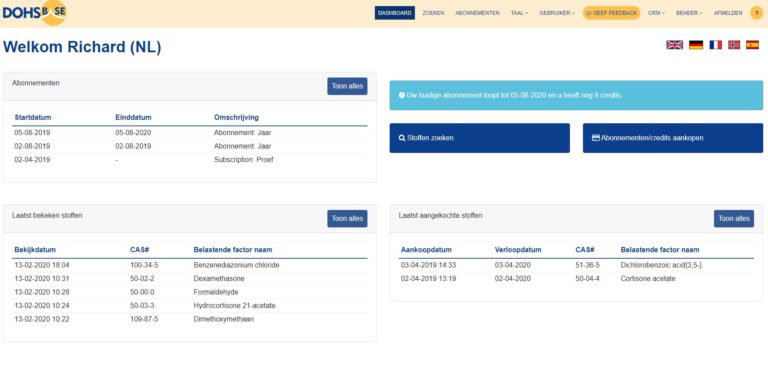
Task: Expand the Beheer dropdown menu
Action: [689, 13]
